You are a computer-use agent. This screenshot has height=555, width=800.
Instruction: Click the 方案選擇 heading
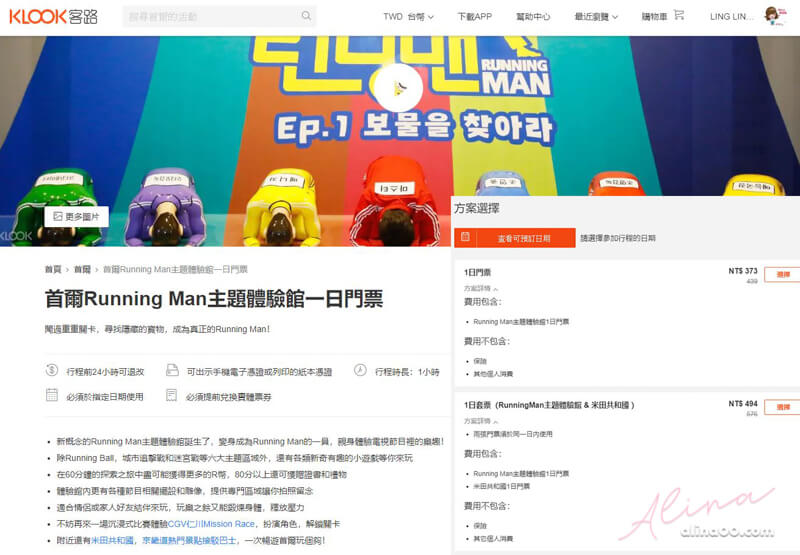477,208
